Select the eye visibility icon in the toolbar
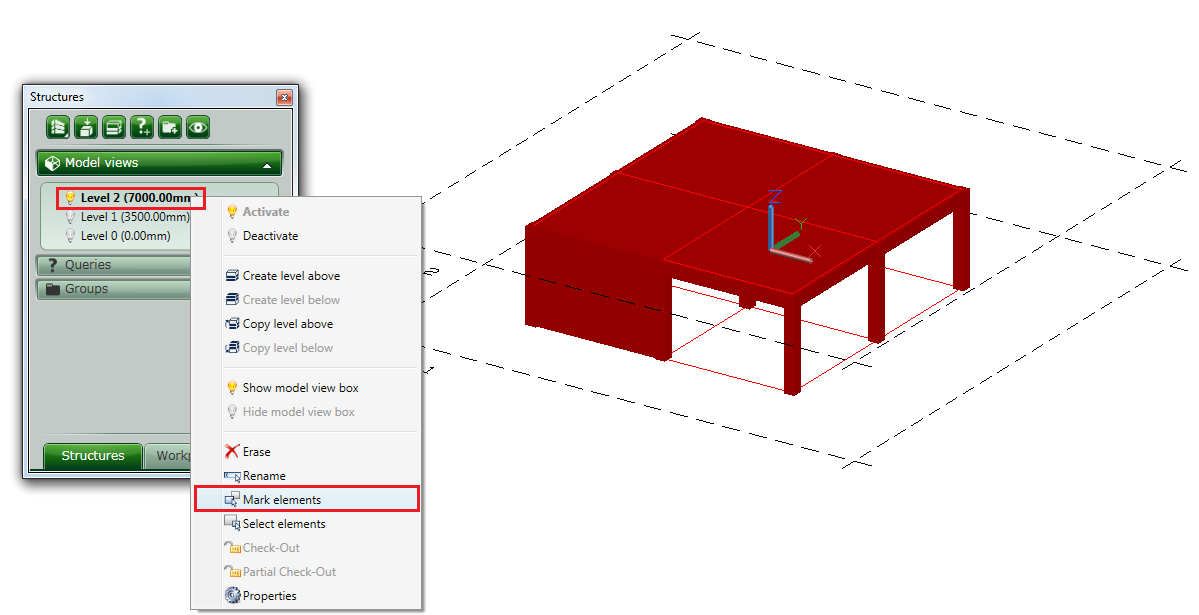The image size is (1199, 615). point(197,127)
